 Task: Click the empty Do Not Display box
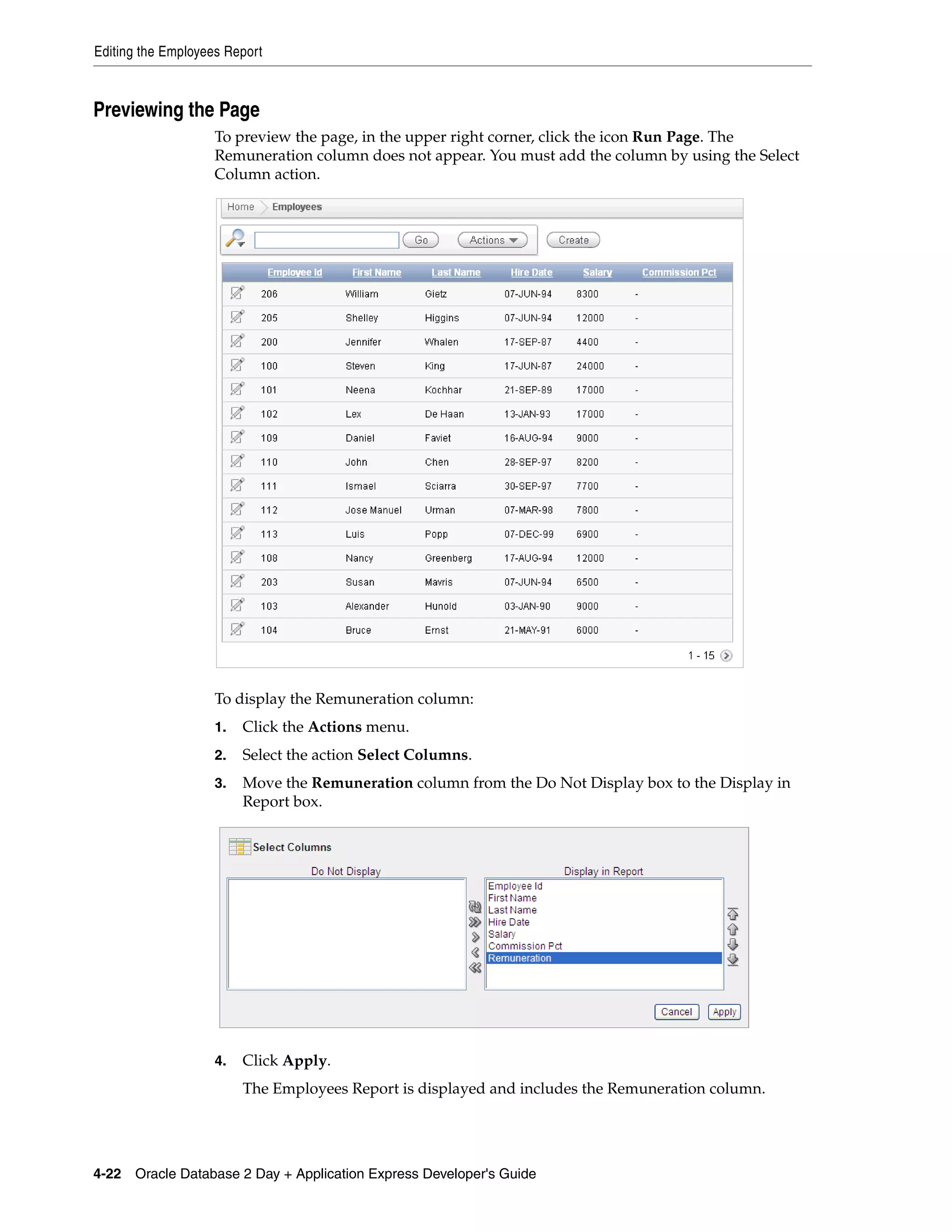click(x=346, y=934)
